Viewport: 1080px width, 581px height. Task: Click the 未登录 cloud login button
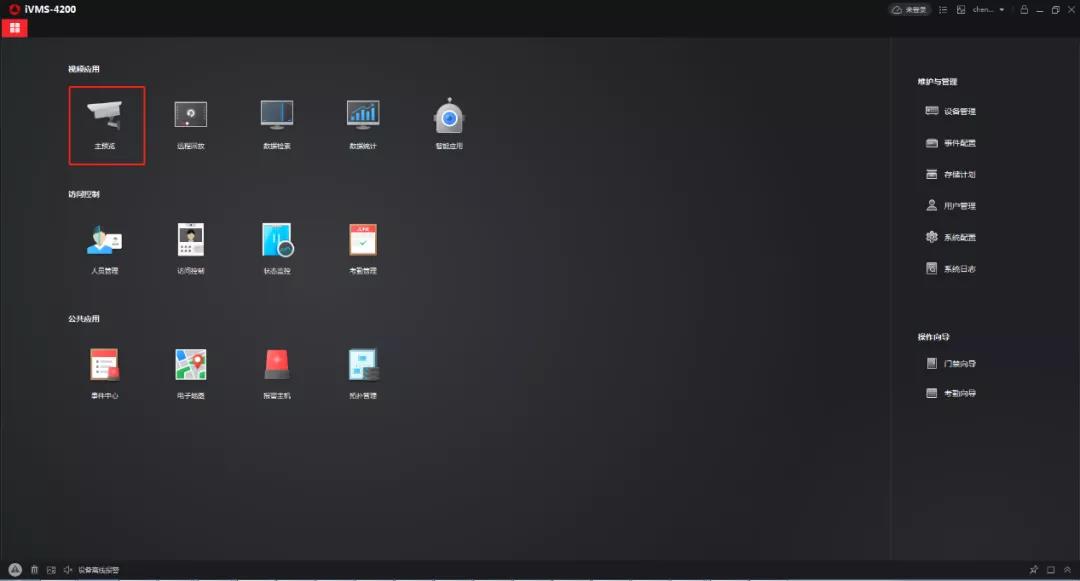(x=909, y=10)
